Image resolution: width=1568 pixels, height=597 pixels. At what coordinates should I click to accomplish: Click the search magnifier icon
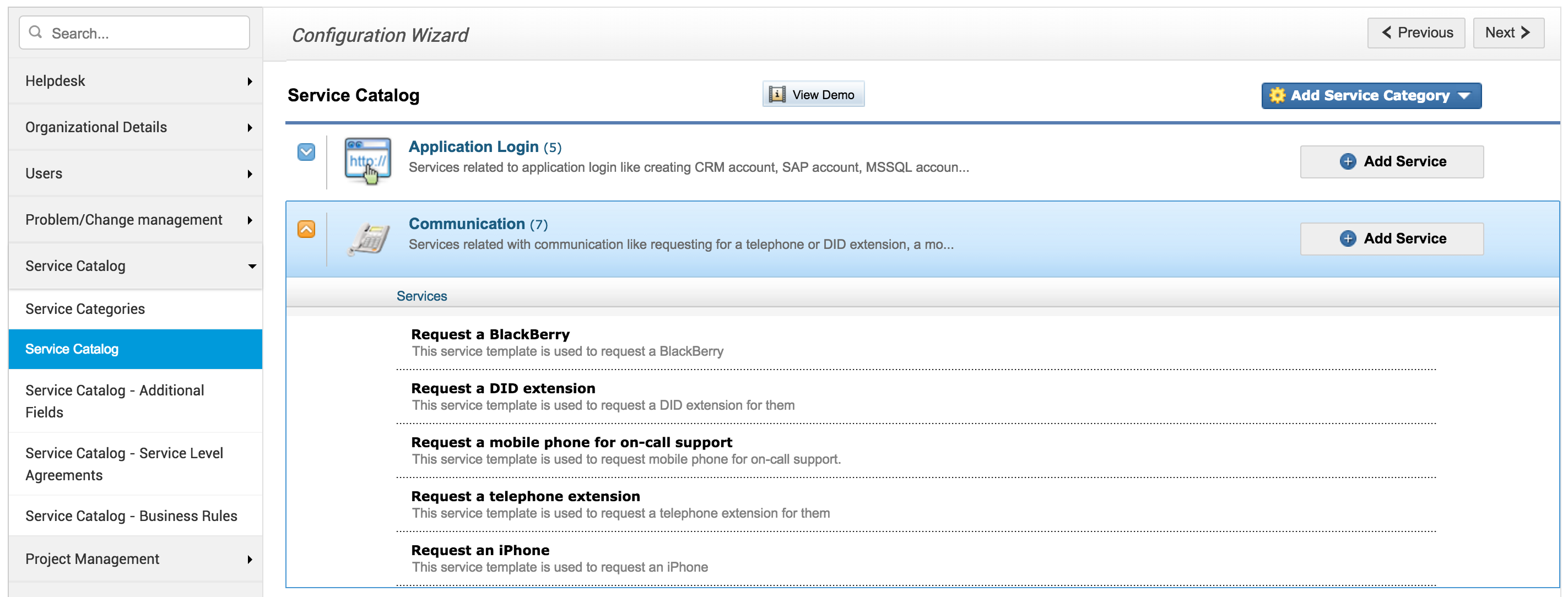click(x=36, y=32)
